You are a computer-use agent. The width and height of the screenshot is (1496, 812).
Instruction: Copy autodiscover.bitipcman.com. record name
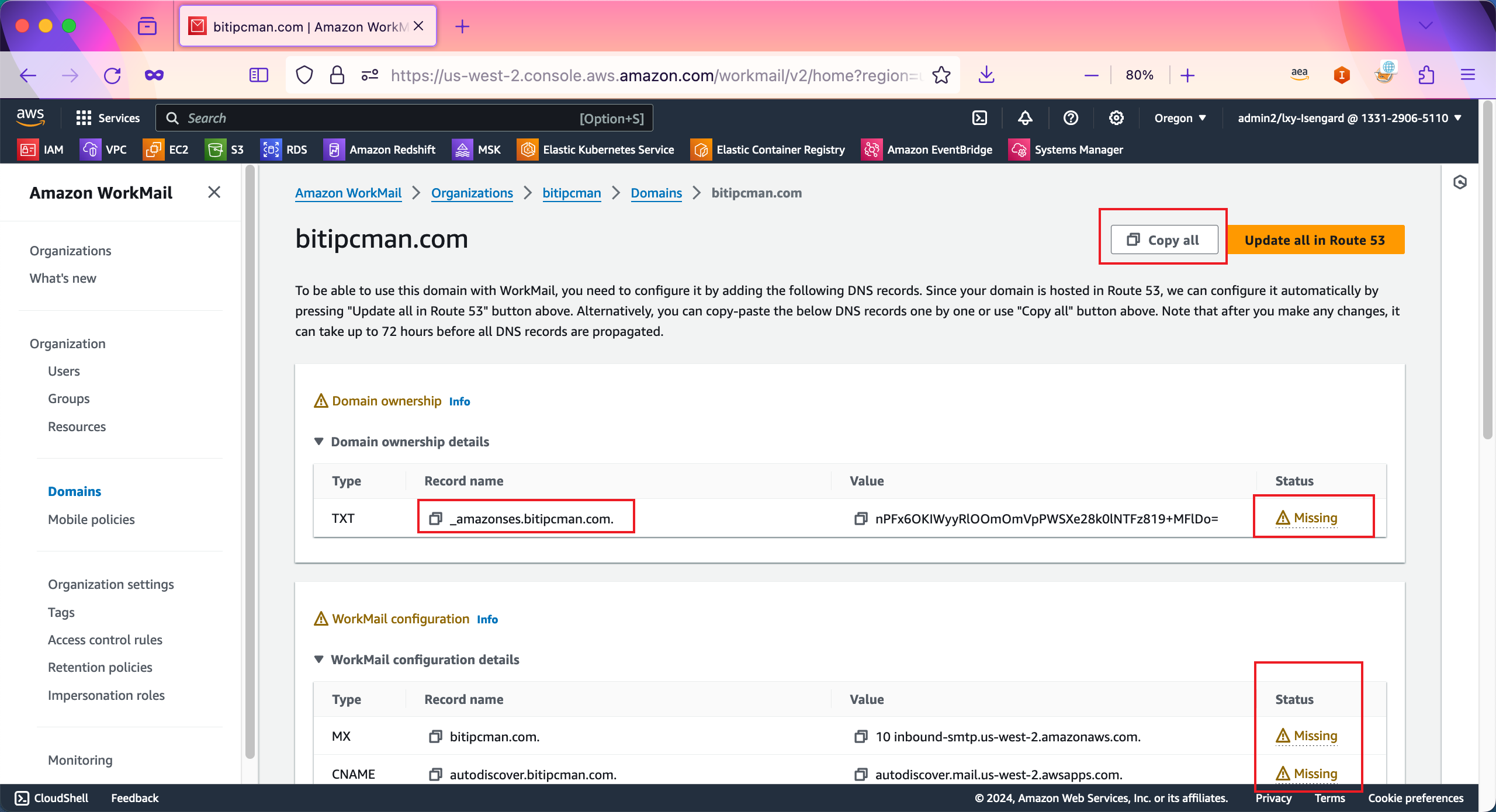tap(436, 775)
